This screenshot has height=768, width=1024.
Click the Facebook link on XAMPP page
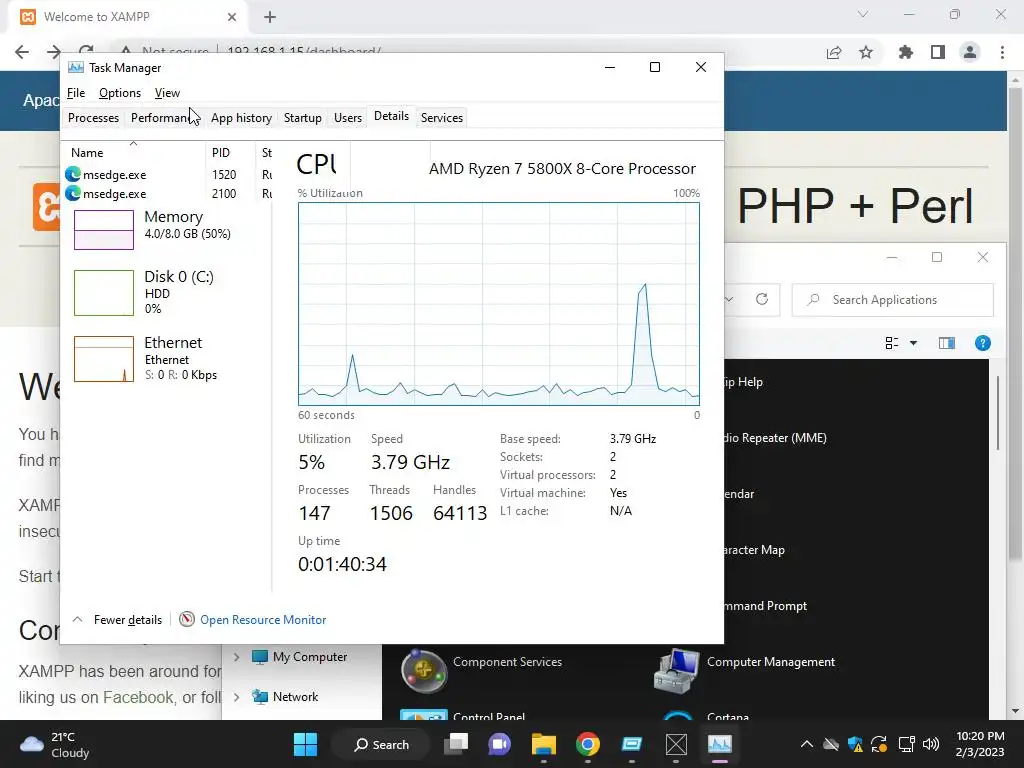(x=138, y=697)
